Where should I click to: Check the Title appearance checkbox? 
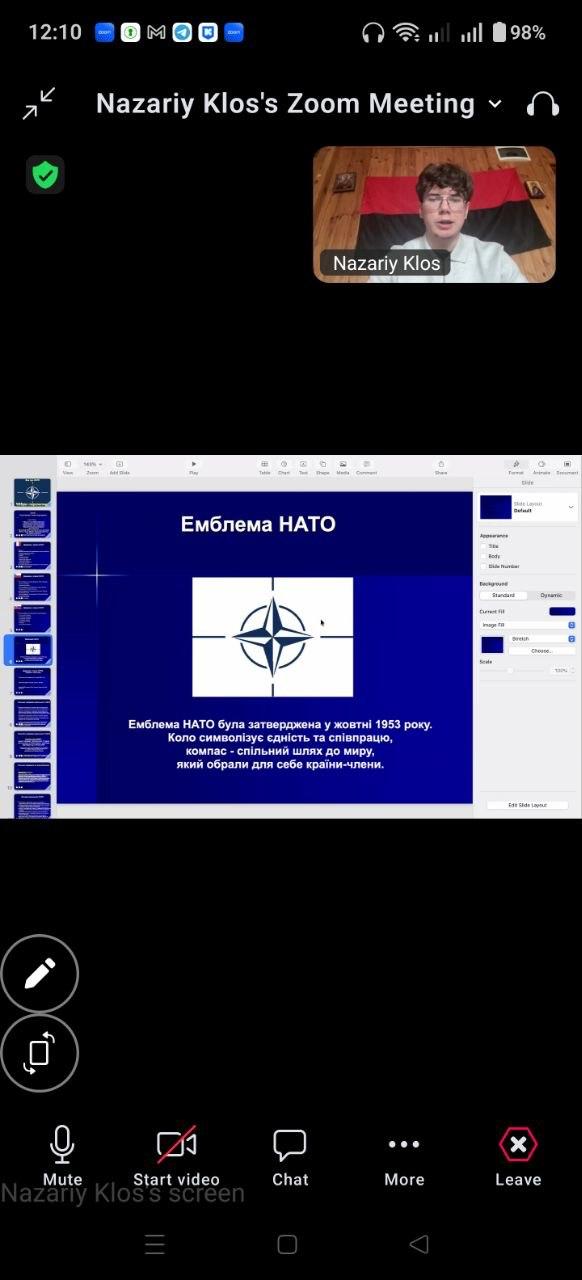[483, 546]
